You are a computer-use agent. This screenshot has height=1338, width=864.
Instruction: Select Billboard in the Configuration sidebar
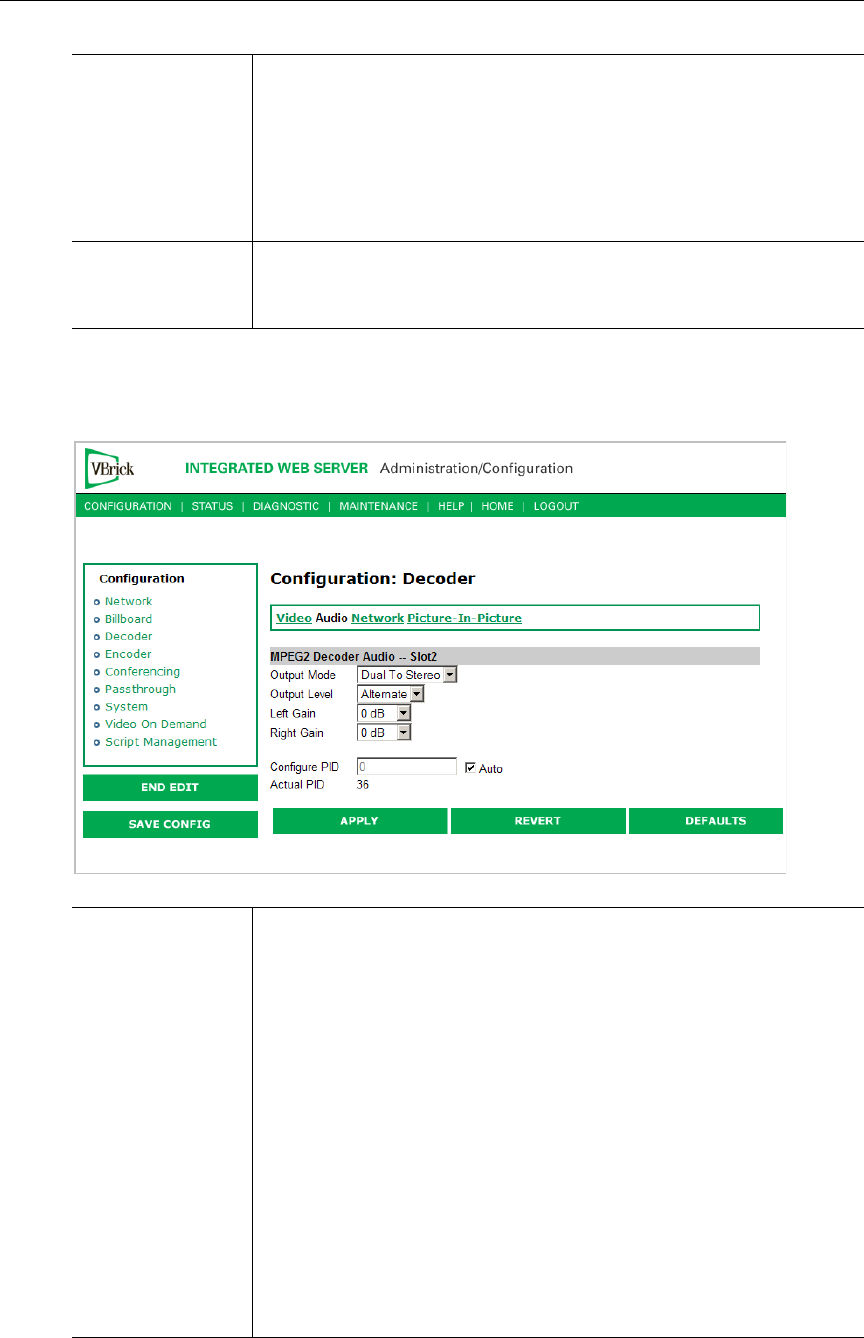[x=129, y=619]
